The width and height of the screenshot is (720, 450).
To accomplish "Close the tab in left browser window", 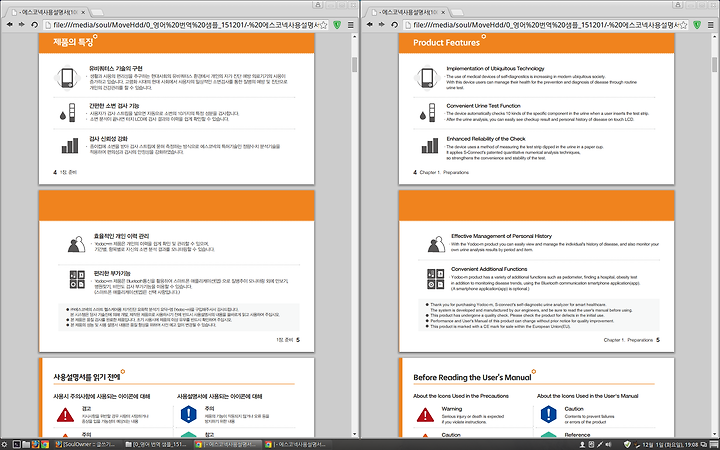I will 83,12.
